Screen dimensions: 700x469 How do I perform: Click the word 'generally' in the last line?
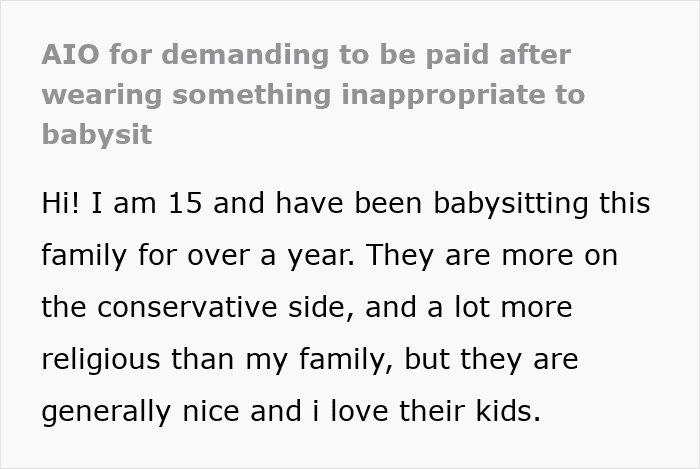(x=106, y=412)
